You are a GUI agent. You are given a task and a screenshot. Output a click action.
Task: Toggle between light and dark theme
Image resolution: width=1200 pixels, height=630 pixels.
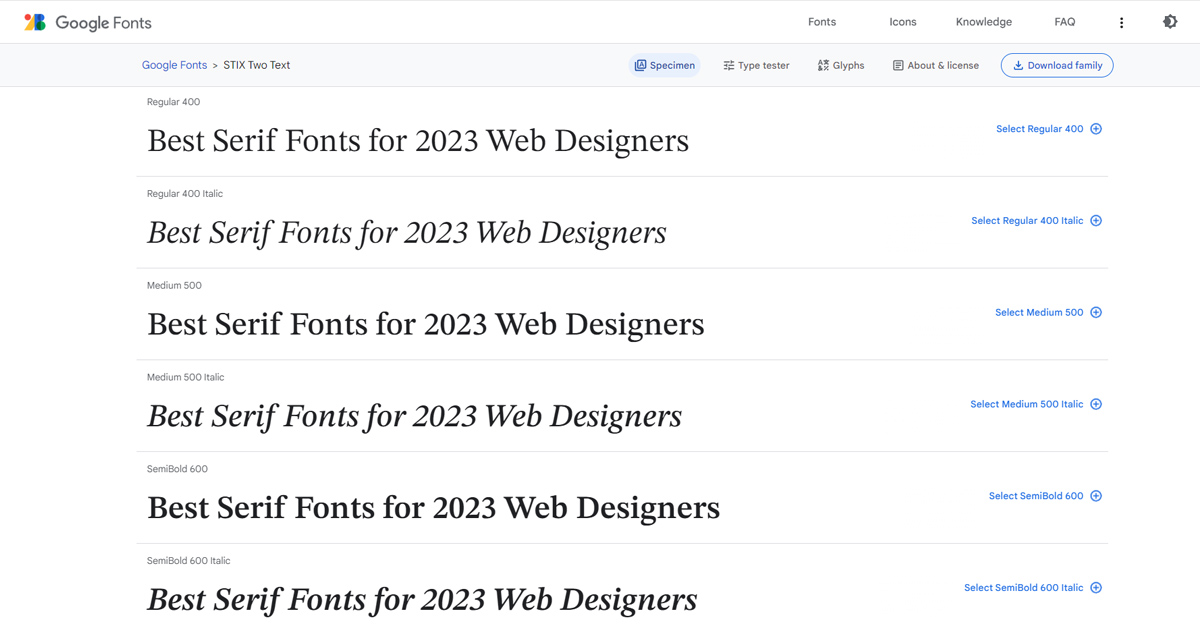point(1169,21)
